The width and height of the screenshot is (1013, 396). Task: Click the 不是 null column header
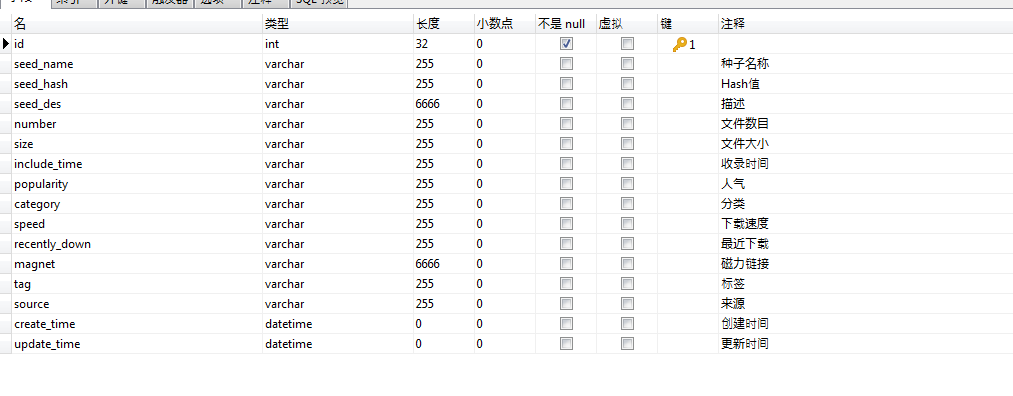[565, 24]
